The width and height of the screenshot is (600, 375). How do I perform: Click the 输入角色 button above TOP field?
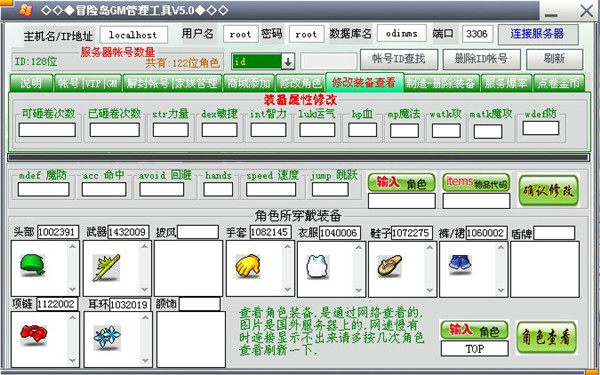click(474, 330)
